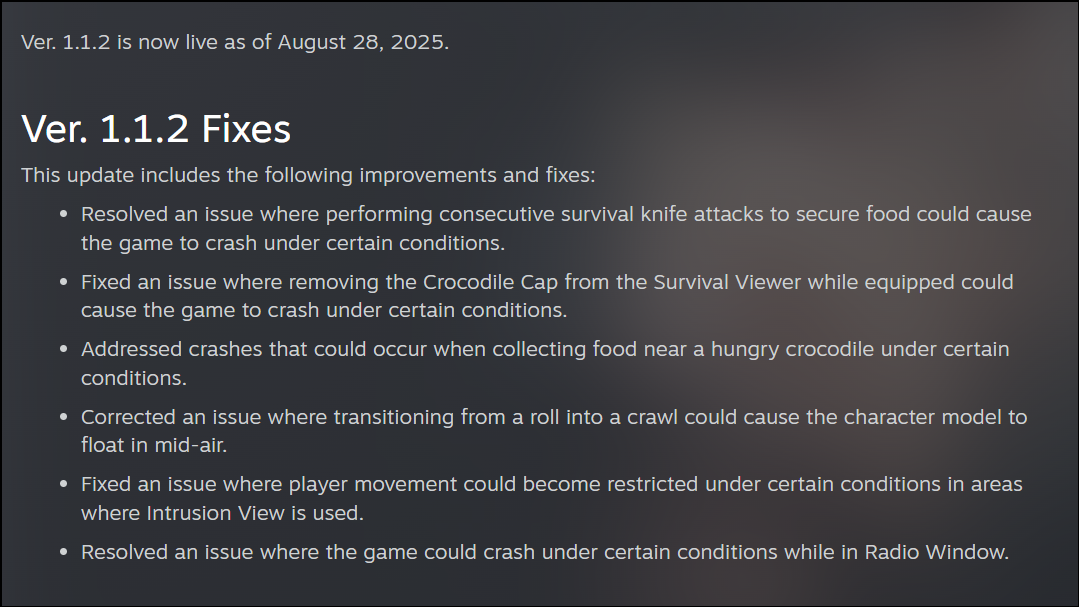Click the Radio Window crash fix item
The image size is (1079, 607).
(545, 552)
